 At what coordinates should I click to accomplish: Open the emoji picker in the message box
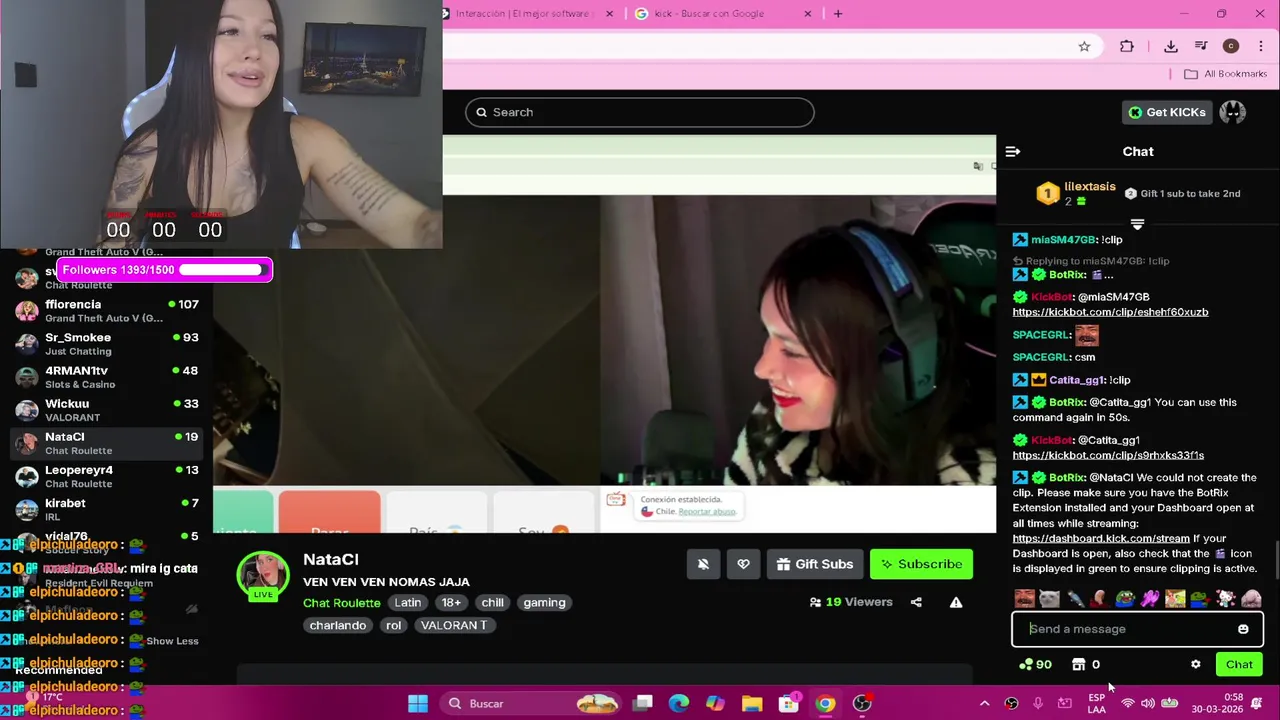coord(1243,629)
